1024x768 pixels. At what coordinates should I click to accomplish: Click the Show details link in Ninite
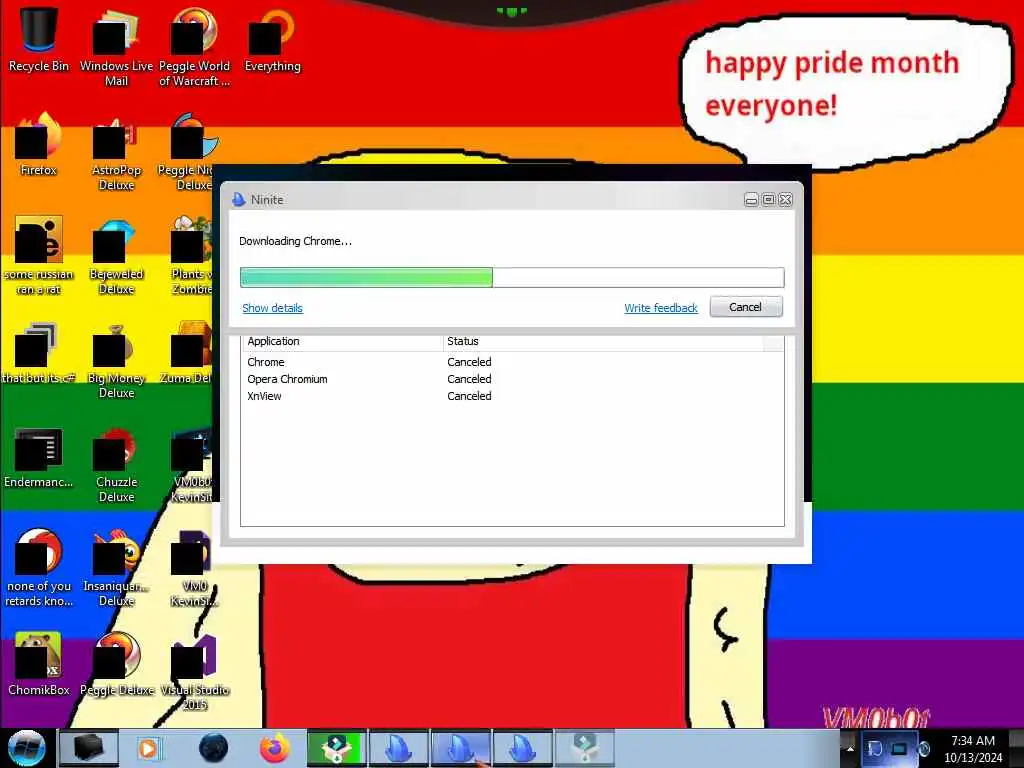272,308
